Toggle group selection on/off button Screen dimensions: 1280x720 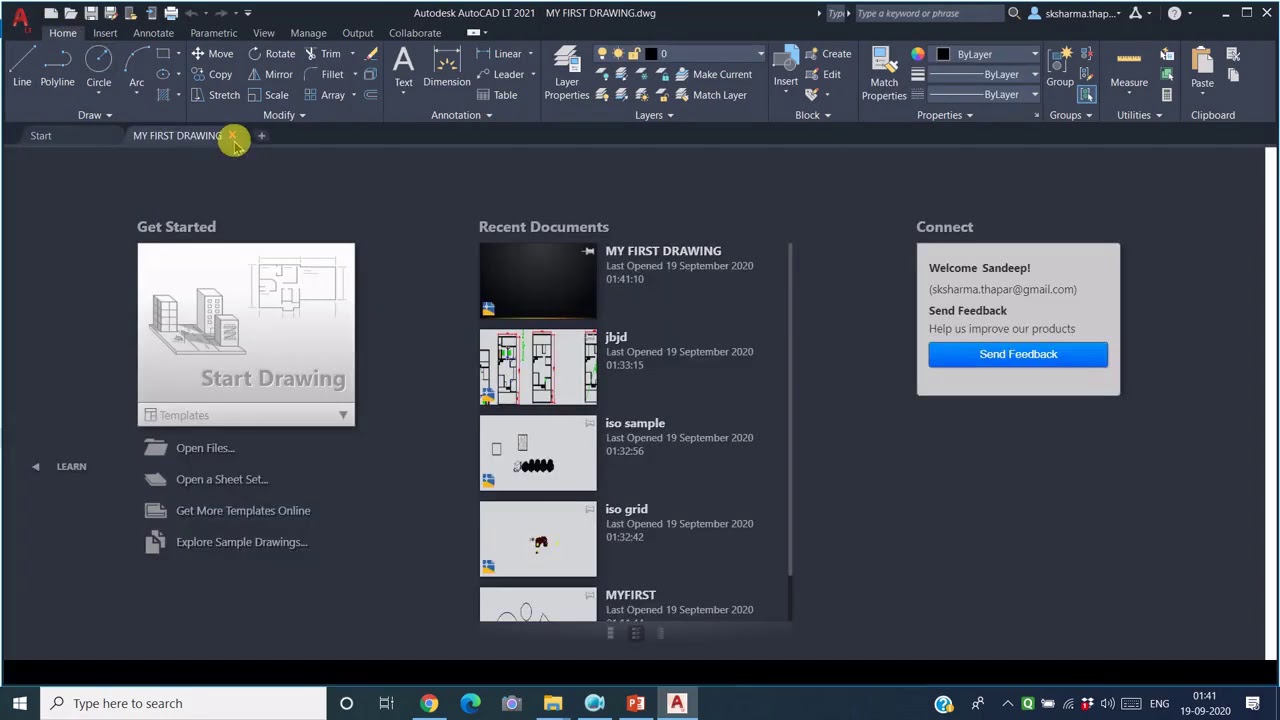[1087, 95]
